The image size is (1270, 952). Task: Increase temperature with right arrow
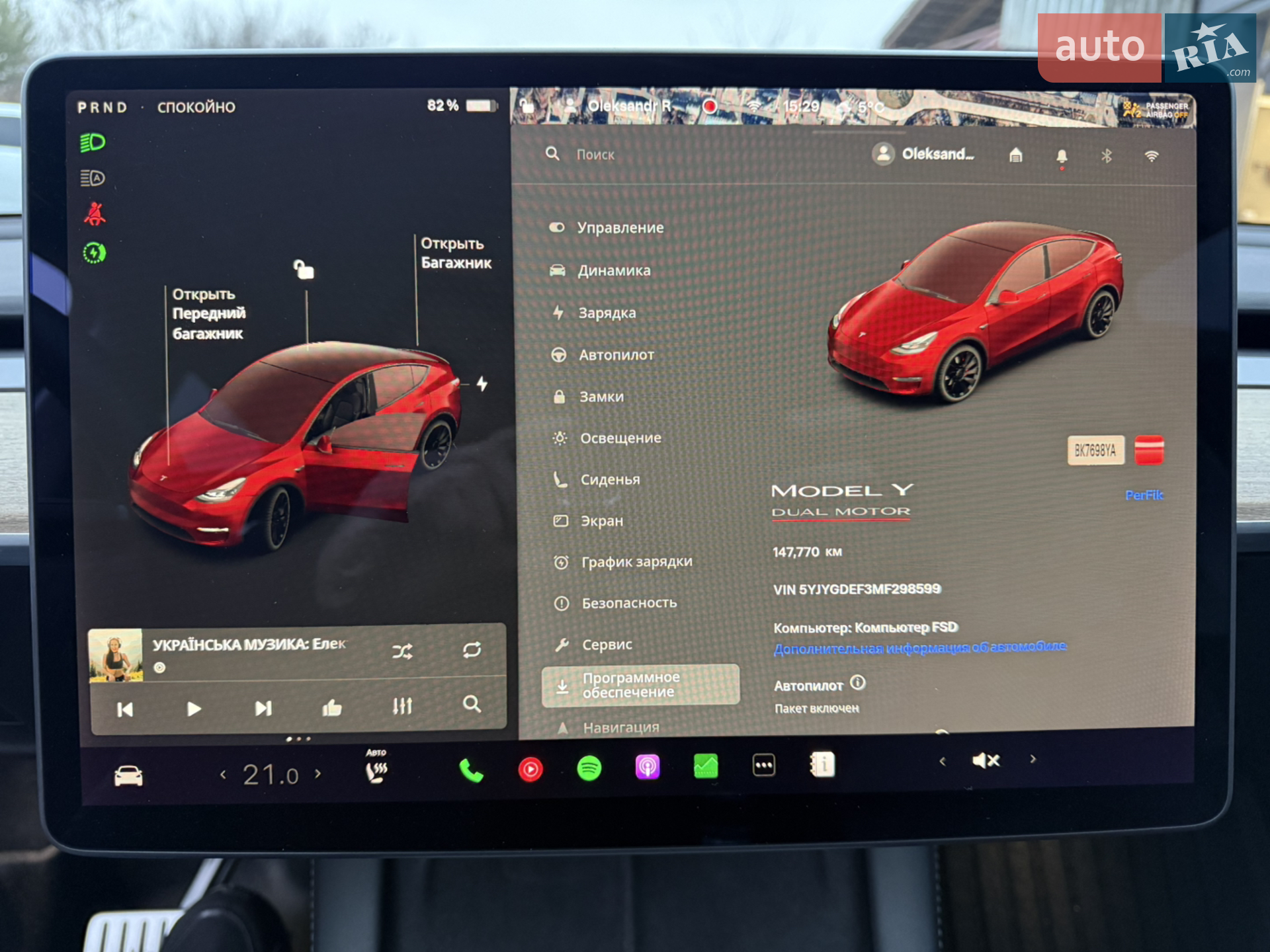[318, 773]
